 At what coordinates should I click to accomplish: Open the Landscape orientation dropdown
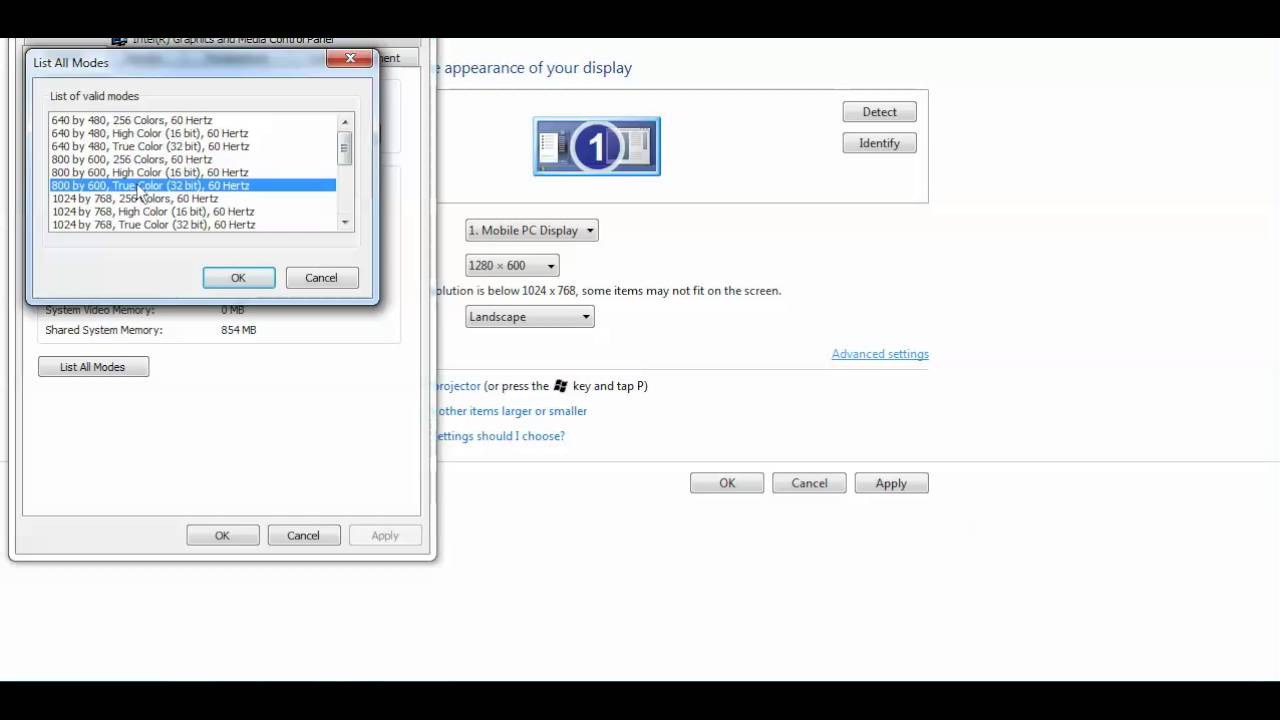[x=530, y=317]
